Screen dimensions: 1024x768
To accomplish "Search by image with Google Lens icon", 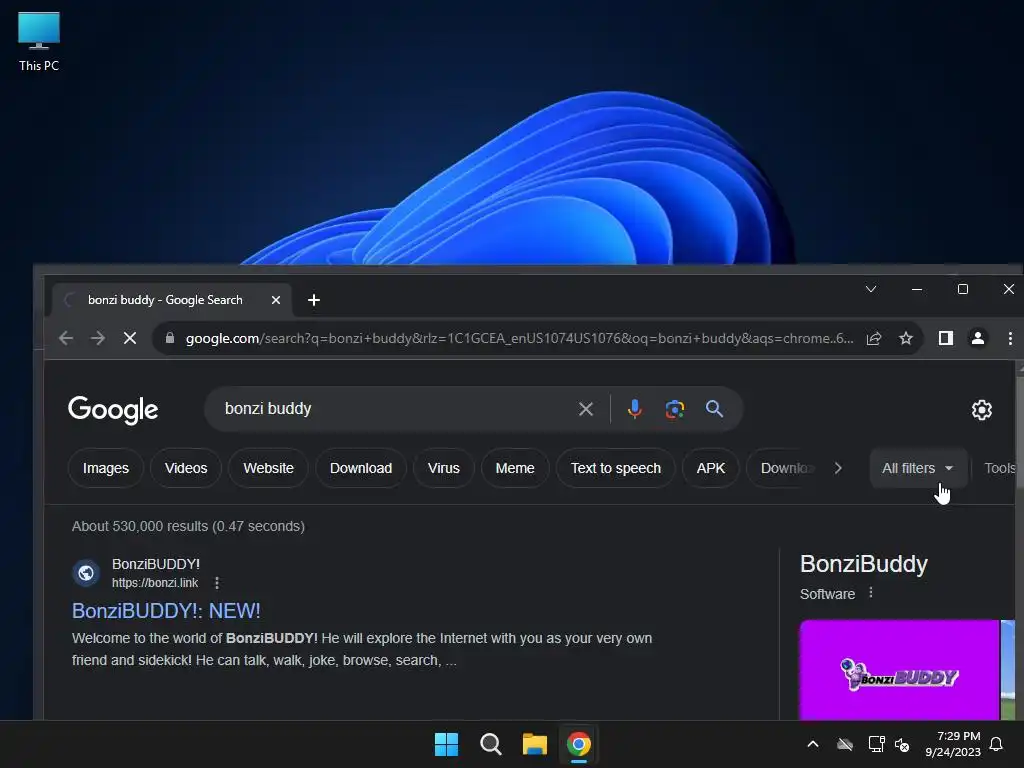I will tap(675, 409).
